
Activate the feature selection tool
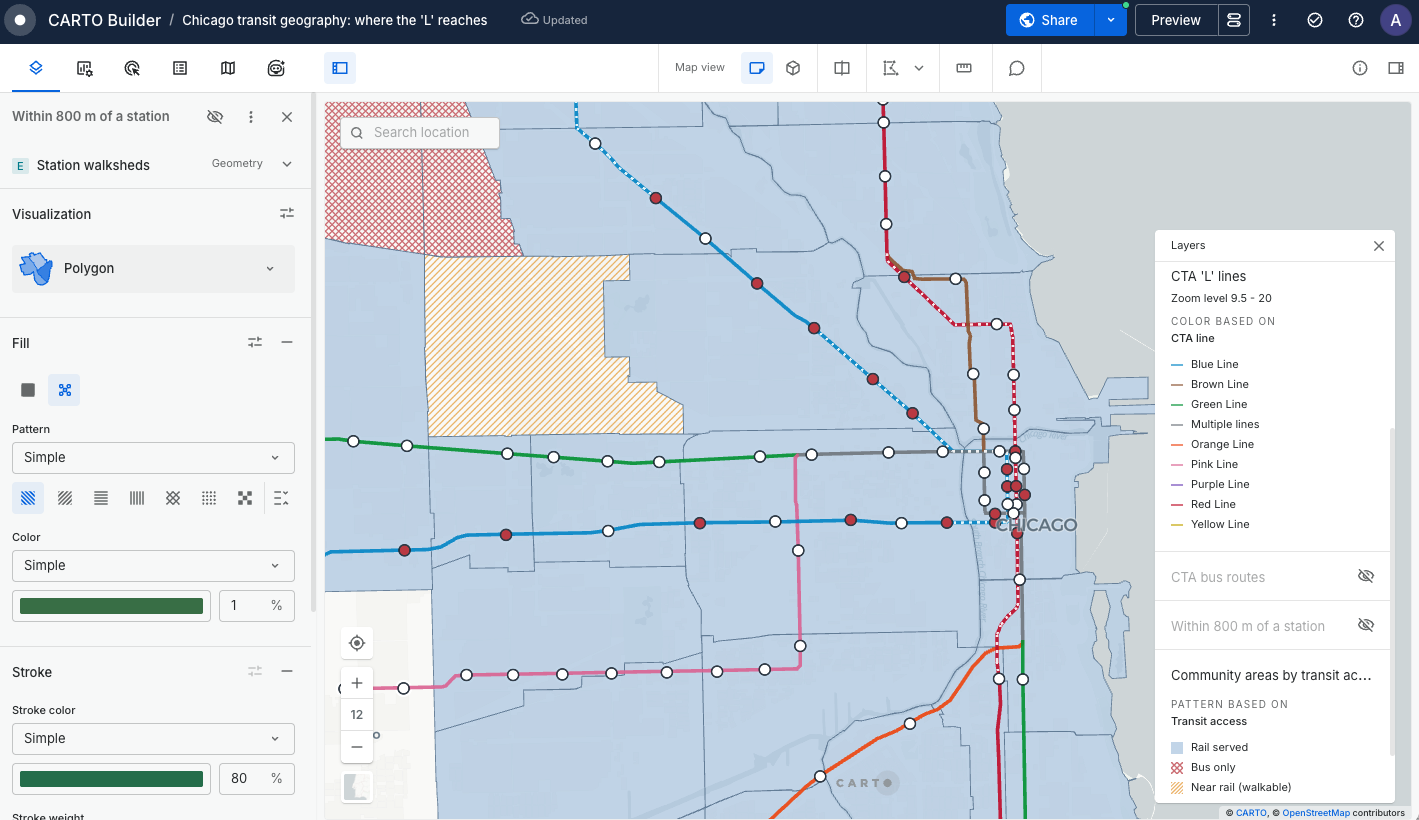(x=890, y=68)
